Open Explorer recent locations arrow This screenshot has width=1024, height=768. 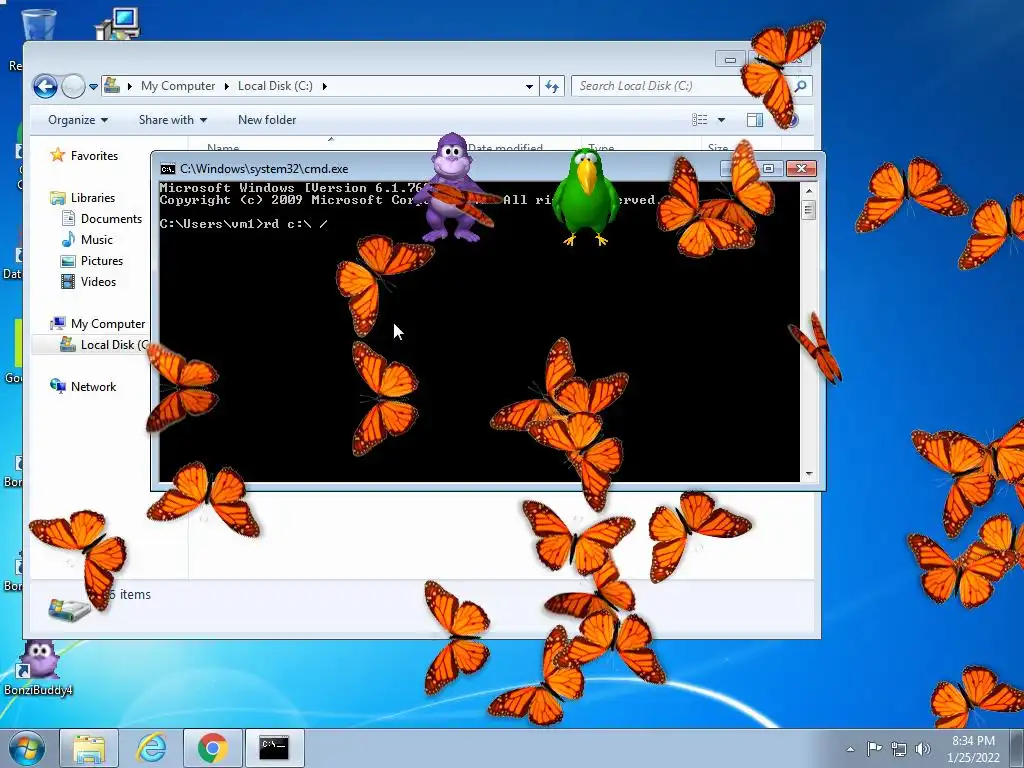pyautogui.click(x=93, y=86)
